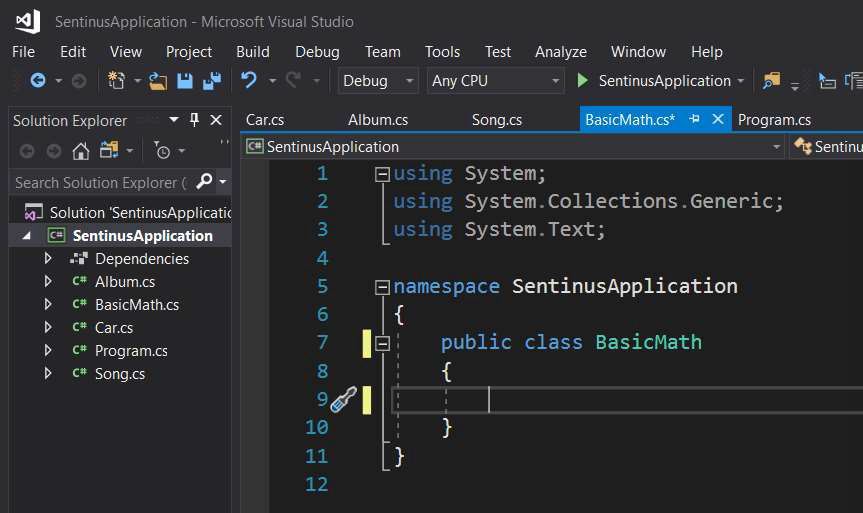Expand the Car.cs tree node
Image resolution: width=863 pixels, height=513 pixels.
(x=48, y=328)
